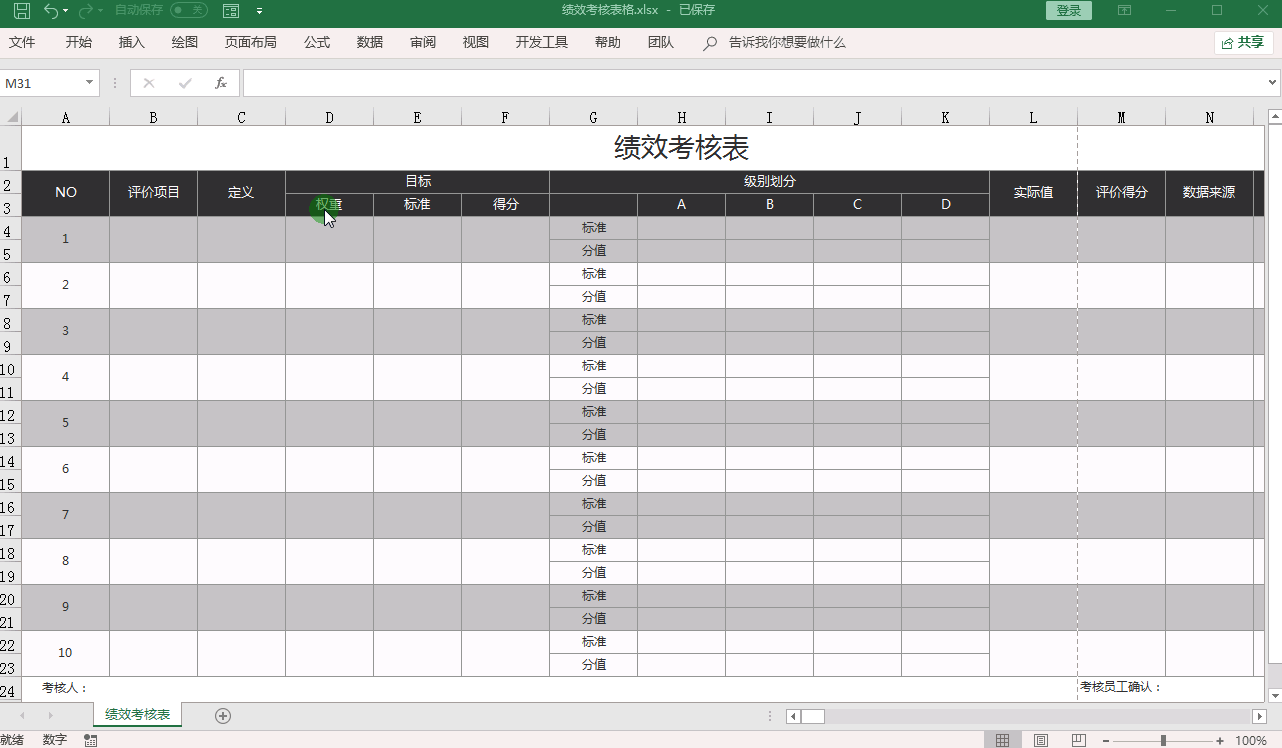
Task: Click the 100% zoom level
Action: click(x=1251, y=741)
